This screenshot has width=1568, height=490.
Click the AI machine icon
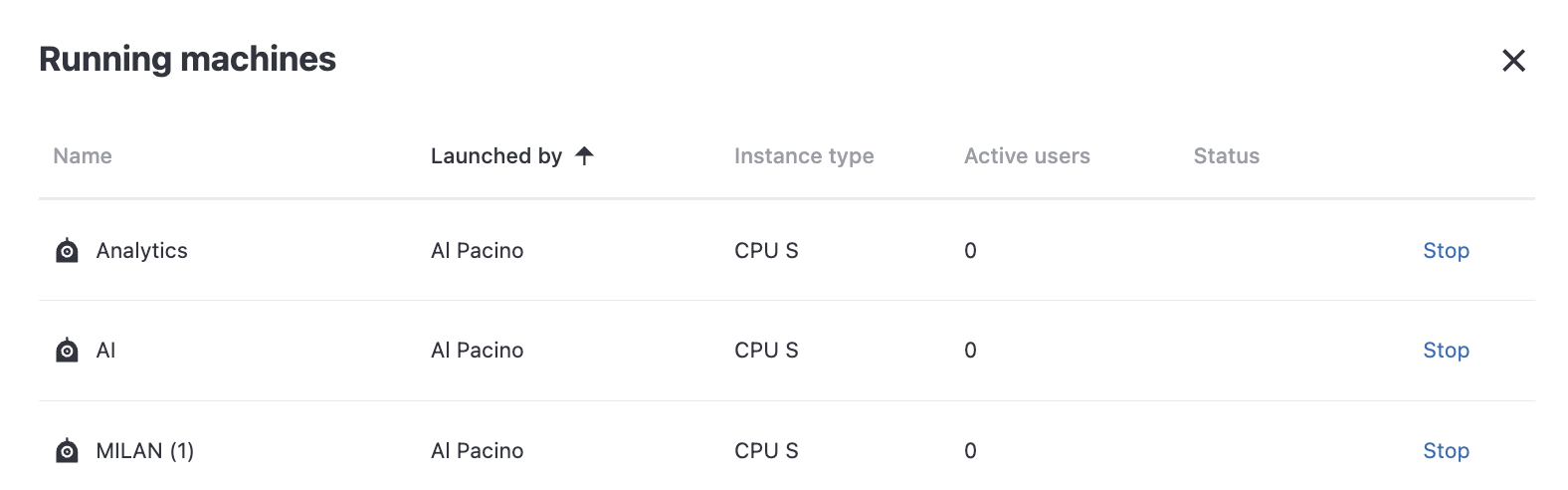67,351
